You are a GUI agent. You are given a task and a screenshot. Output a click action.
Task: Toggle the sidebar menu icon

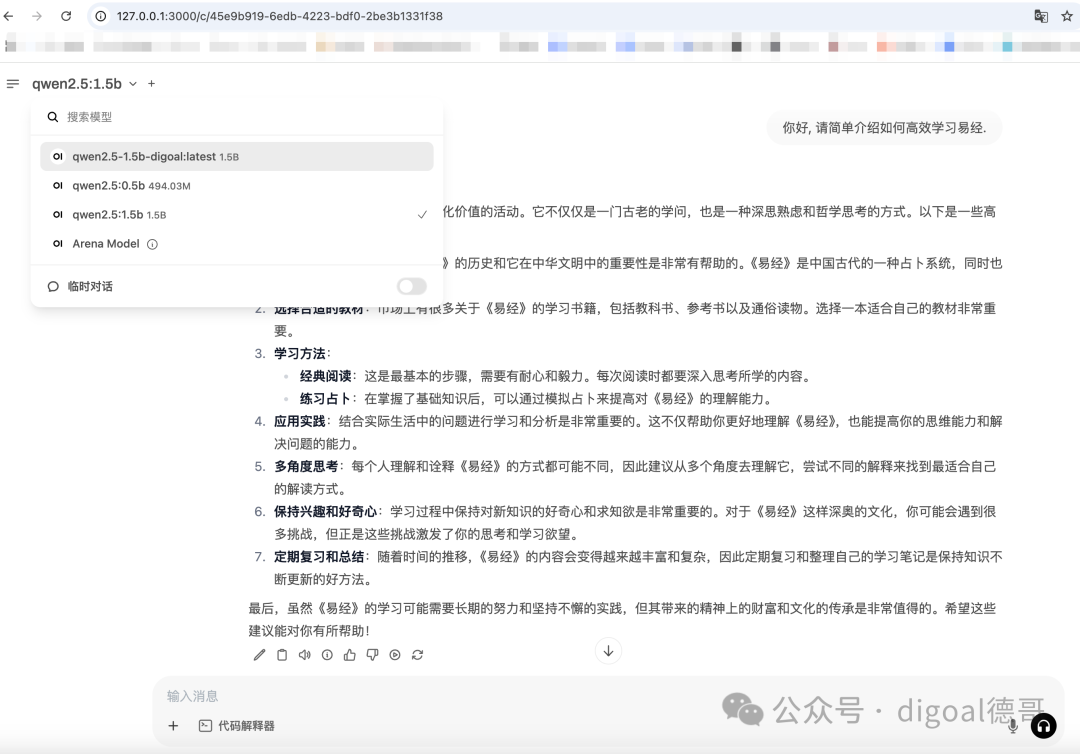coord(12,84)
